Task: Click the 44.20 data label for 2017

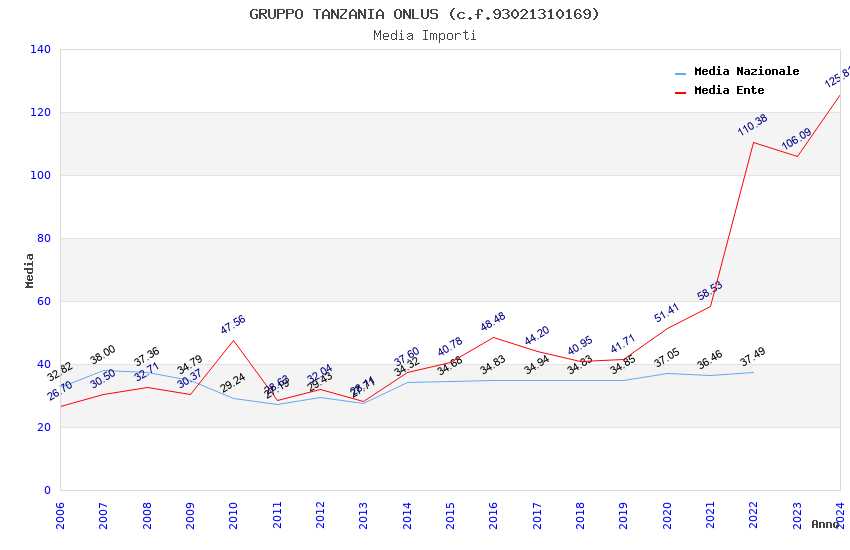Action: pyautogui.click(x=537, y=335)
